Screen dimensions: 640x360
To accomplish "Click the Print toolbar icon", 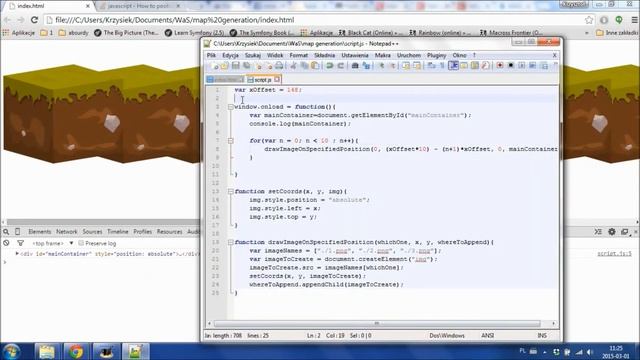I will [279, 66].
